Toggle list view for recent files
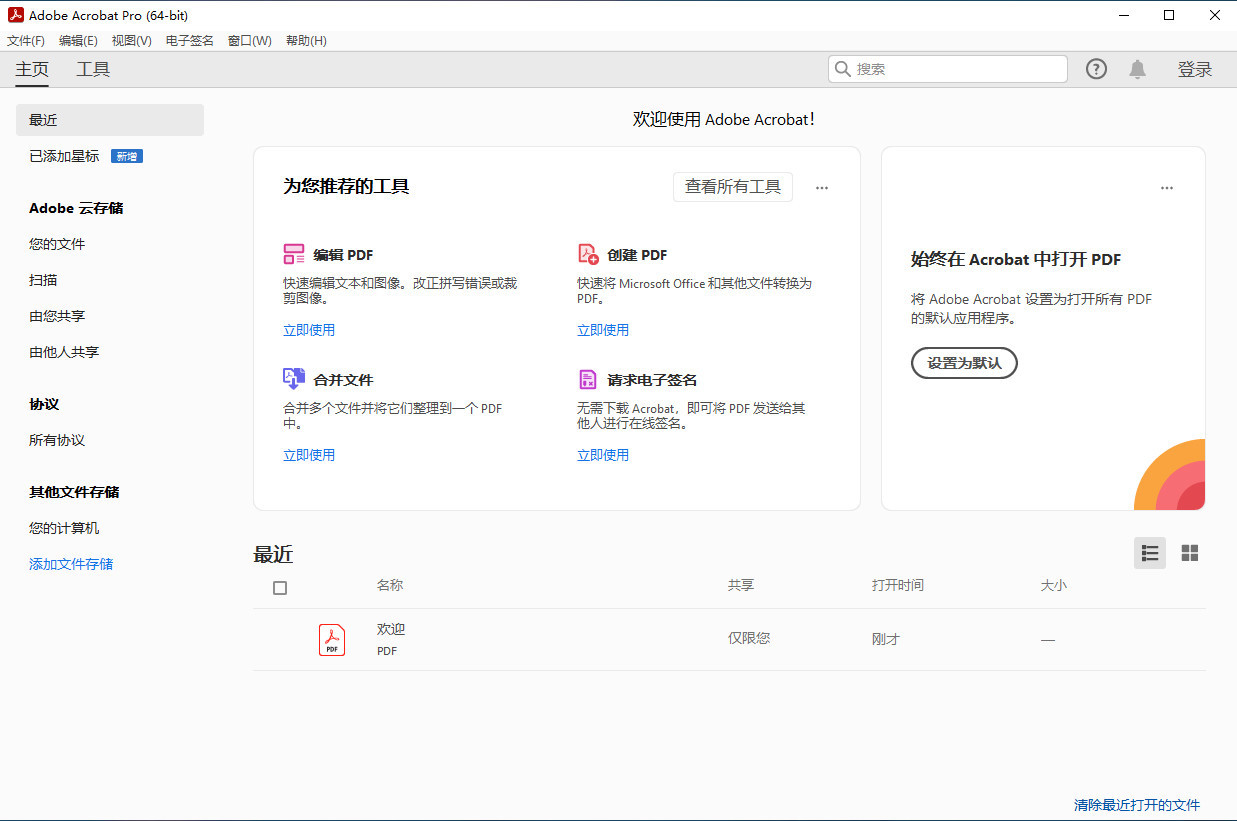The width and height of the screenshot is (1237, 821). 1149,553
